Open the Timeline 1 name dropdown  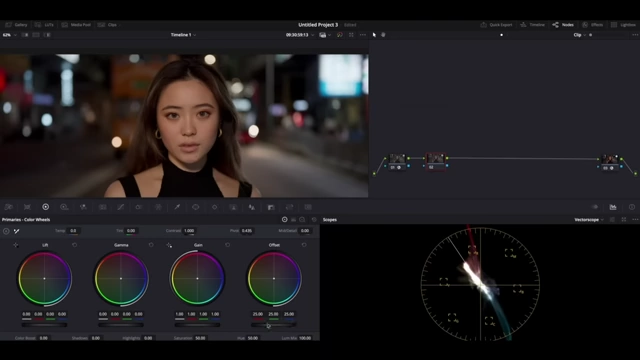183,35
